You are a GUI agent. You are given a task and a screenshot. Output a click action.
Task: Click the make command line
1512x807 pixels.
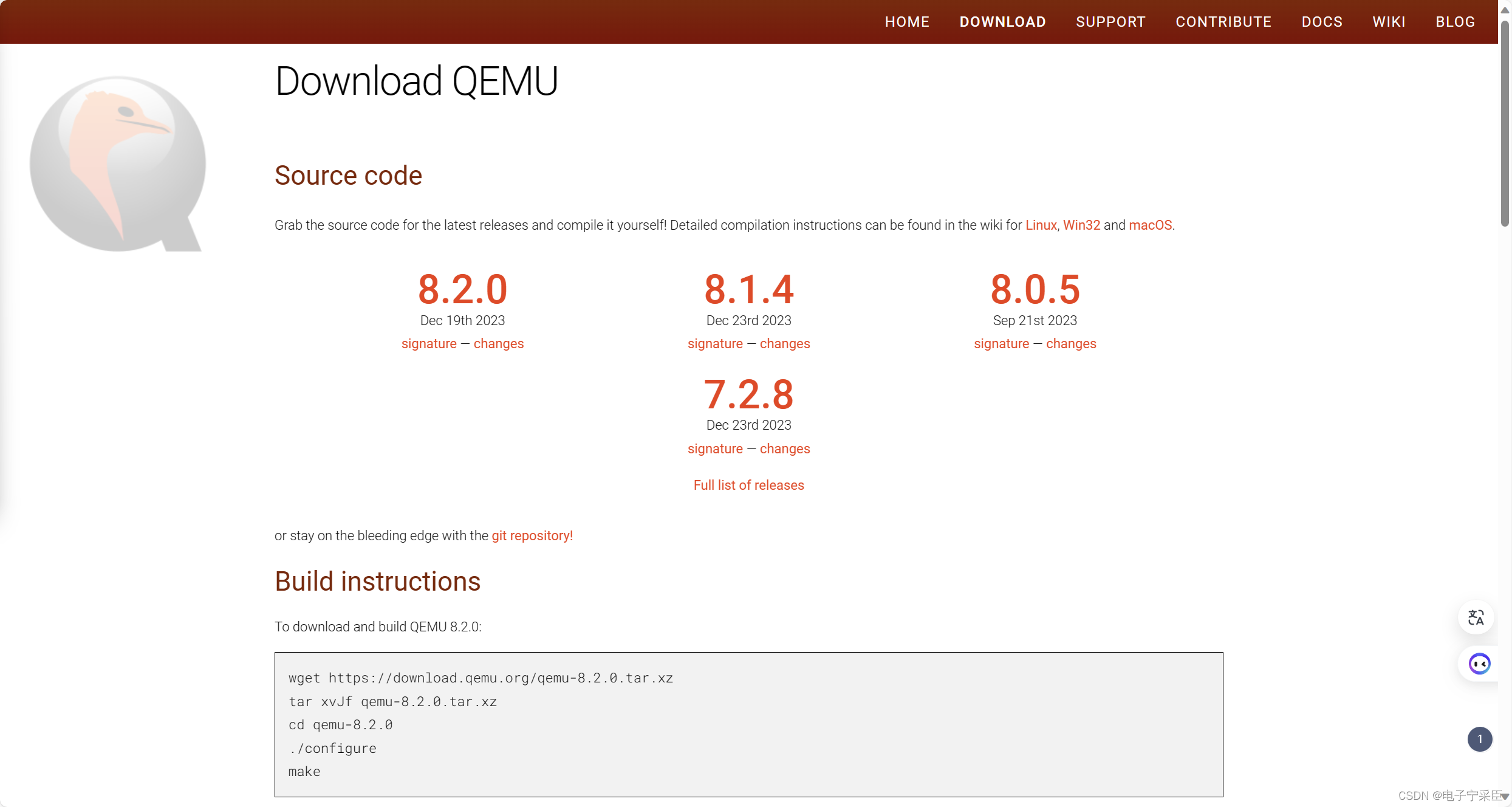pyautogui.click(x=304, y=771)
